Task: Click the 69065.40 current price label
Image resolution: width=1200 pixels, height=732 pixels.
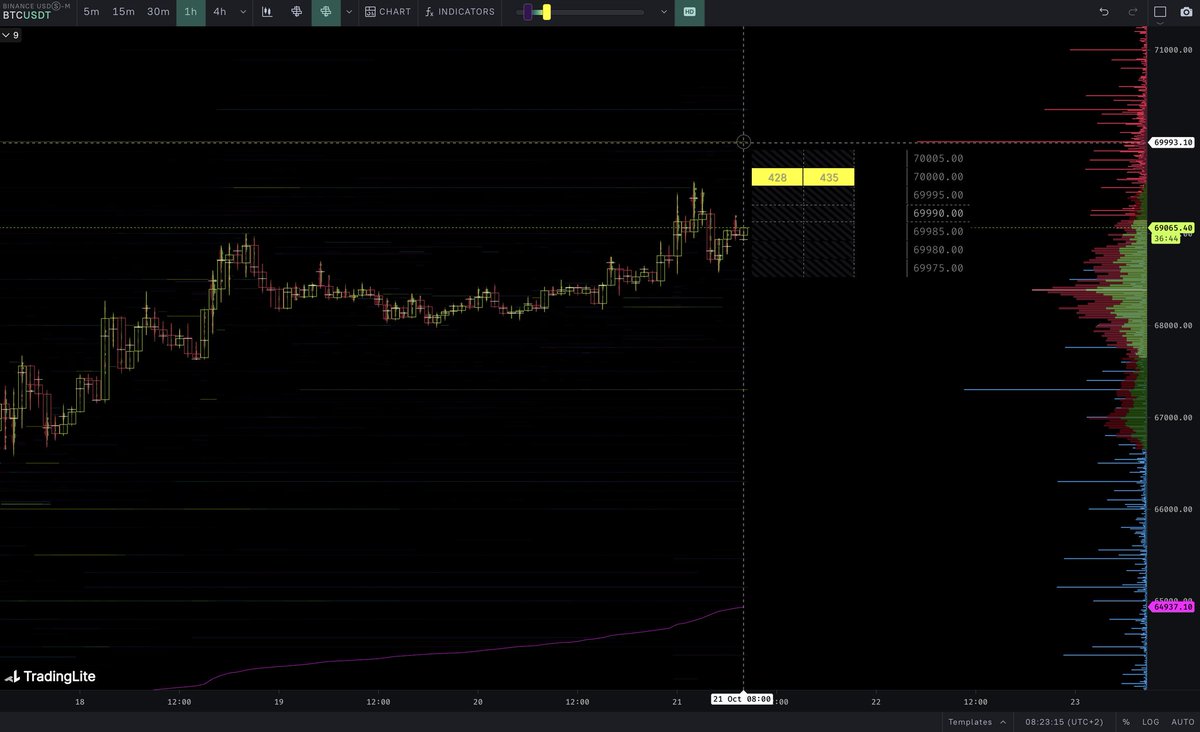Action: 1172,228
